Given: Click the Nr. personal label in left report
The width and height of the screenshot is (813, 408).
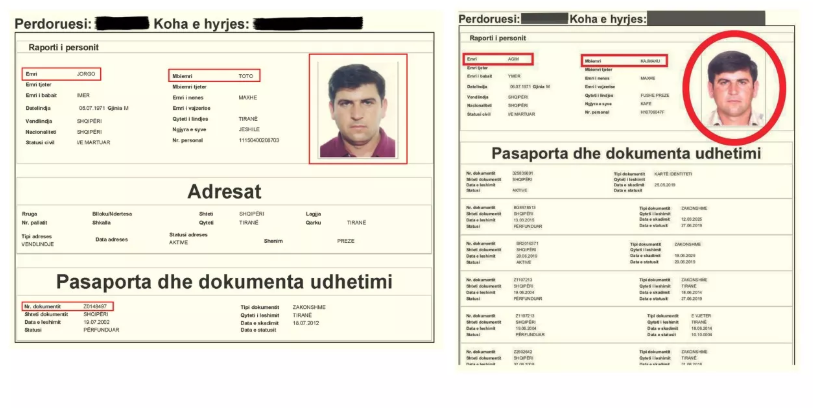Looking at the screenshot, I should click(x=188, y=140).
